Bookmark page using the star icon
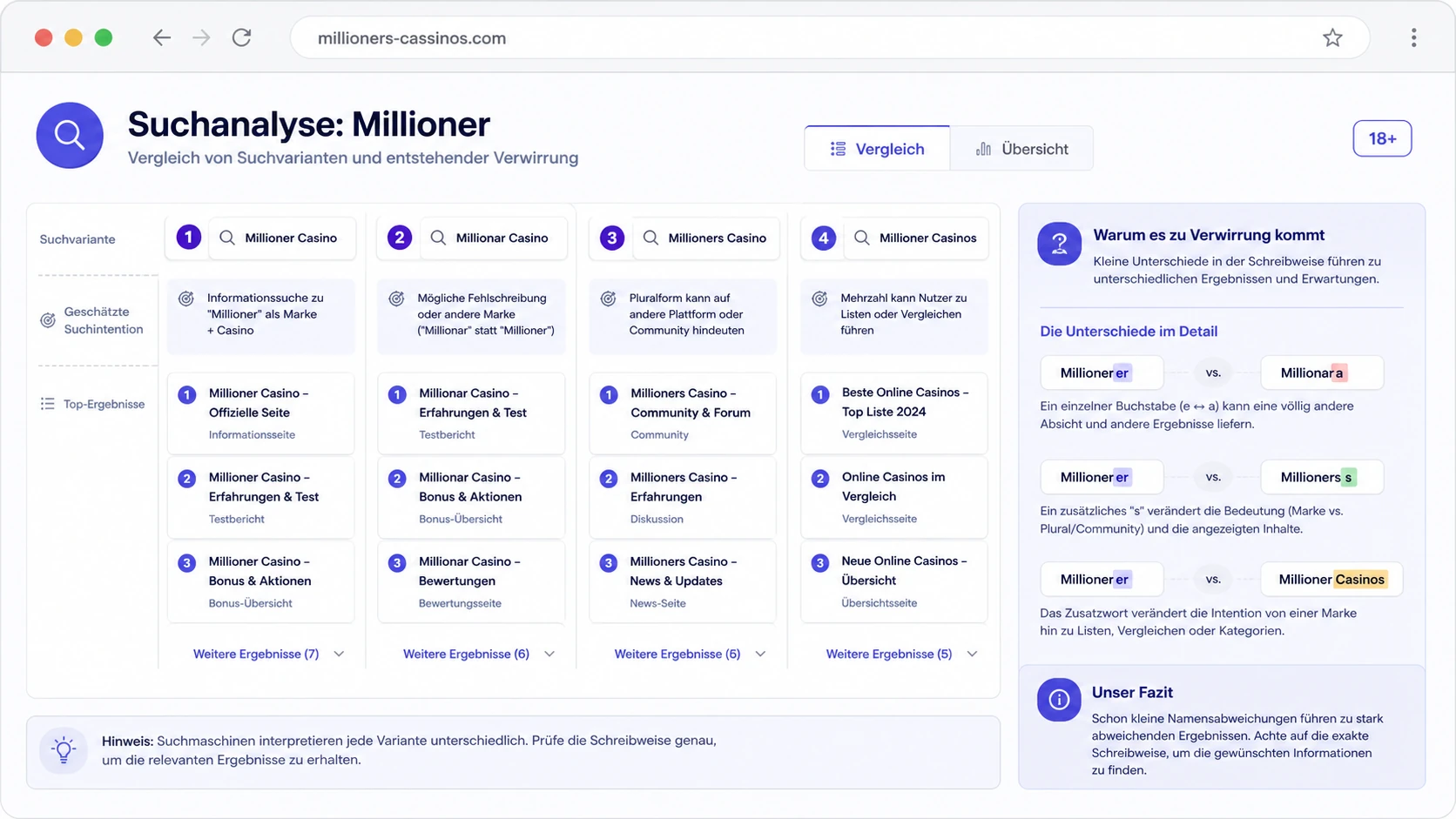 [x=1332, y=37]
